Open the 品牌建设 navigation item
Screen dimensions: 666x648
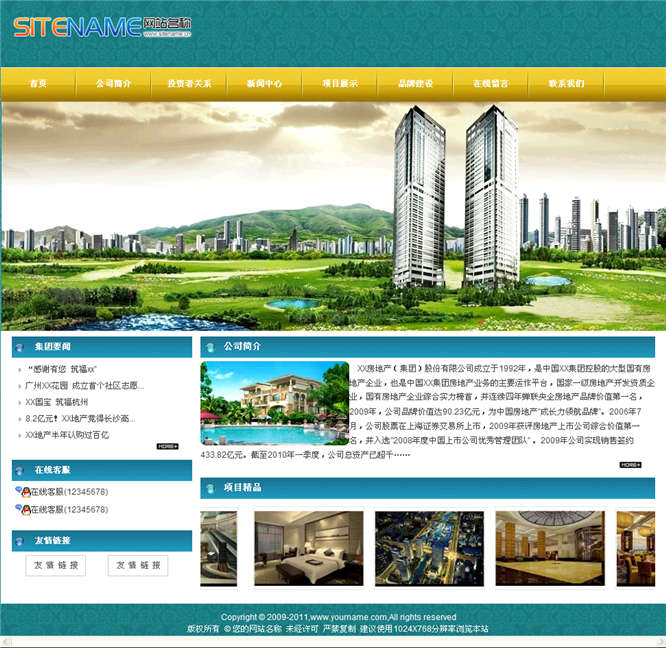click(x=415, y=84)
